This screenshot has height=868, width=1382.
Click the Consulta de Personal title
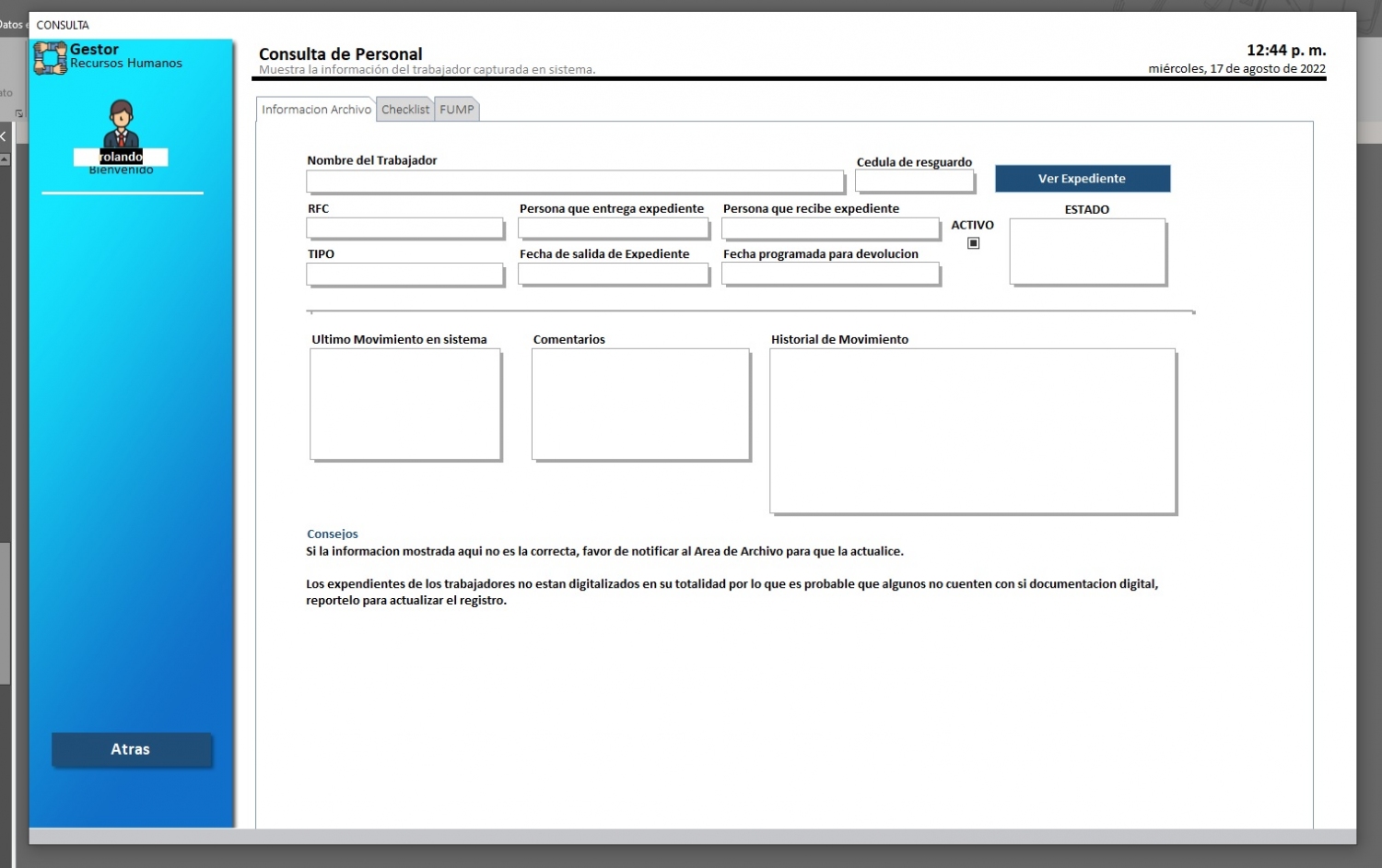(341, 54)
